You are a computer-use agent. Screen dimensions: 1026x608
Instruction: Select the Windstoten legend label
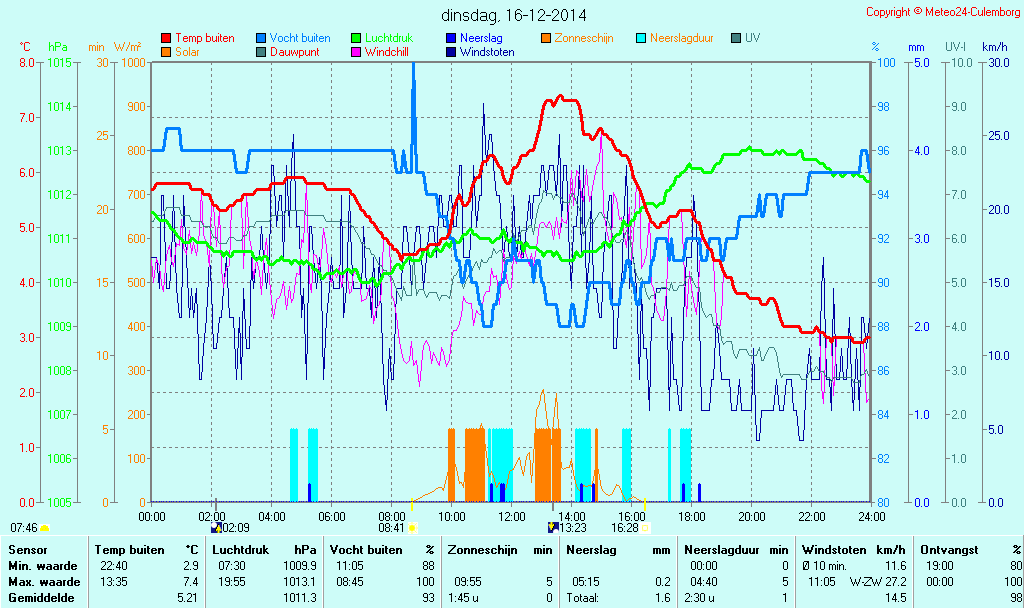point(487,51)
